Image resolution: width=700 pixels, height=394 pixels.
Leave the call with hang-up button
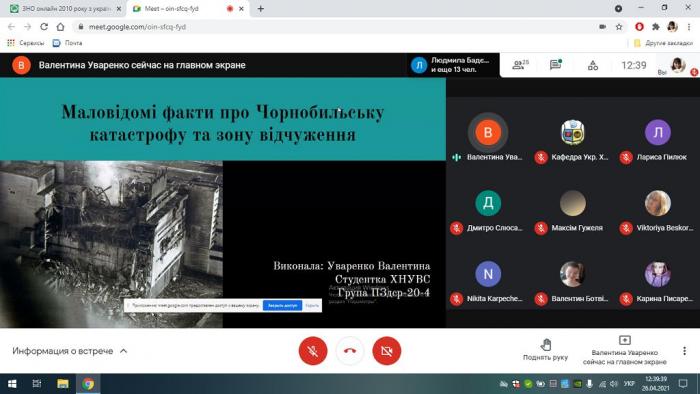(x=350, y=351)
